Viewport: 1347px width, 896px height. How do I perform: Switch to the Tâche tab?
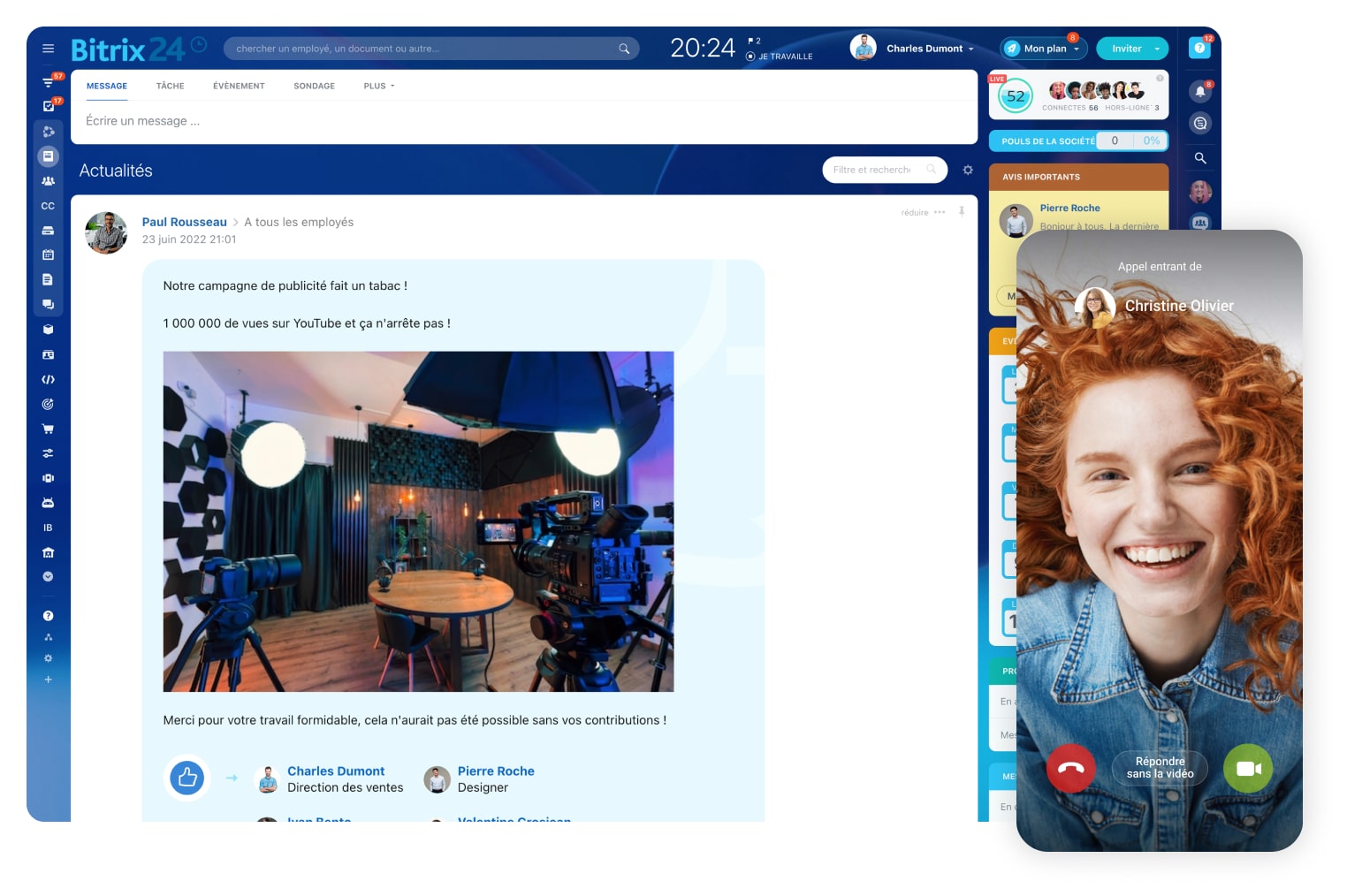click(170, 86)
